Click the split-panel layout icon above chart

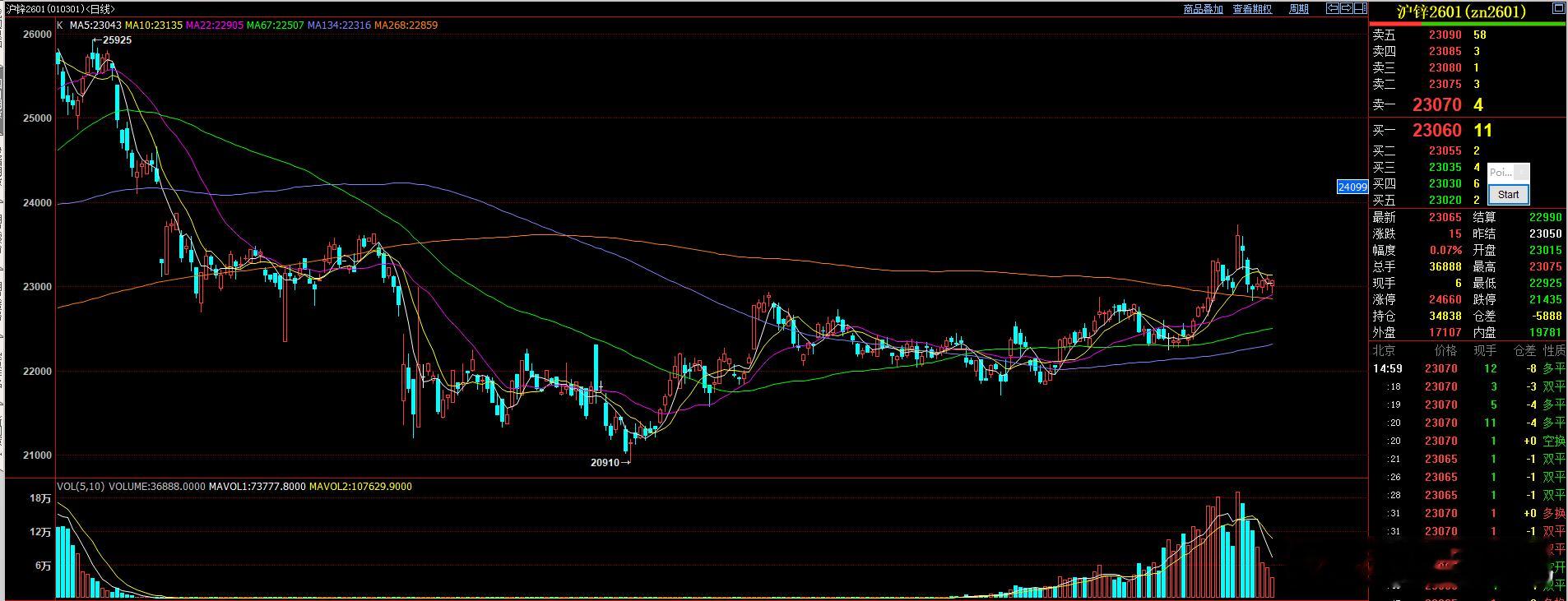[x=1361, y=8]
